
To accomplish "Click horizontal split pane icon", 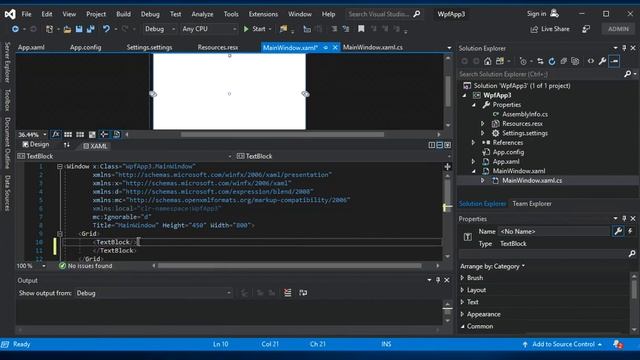I will pos(440,145).
